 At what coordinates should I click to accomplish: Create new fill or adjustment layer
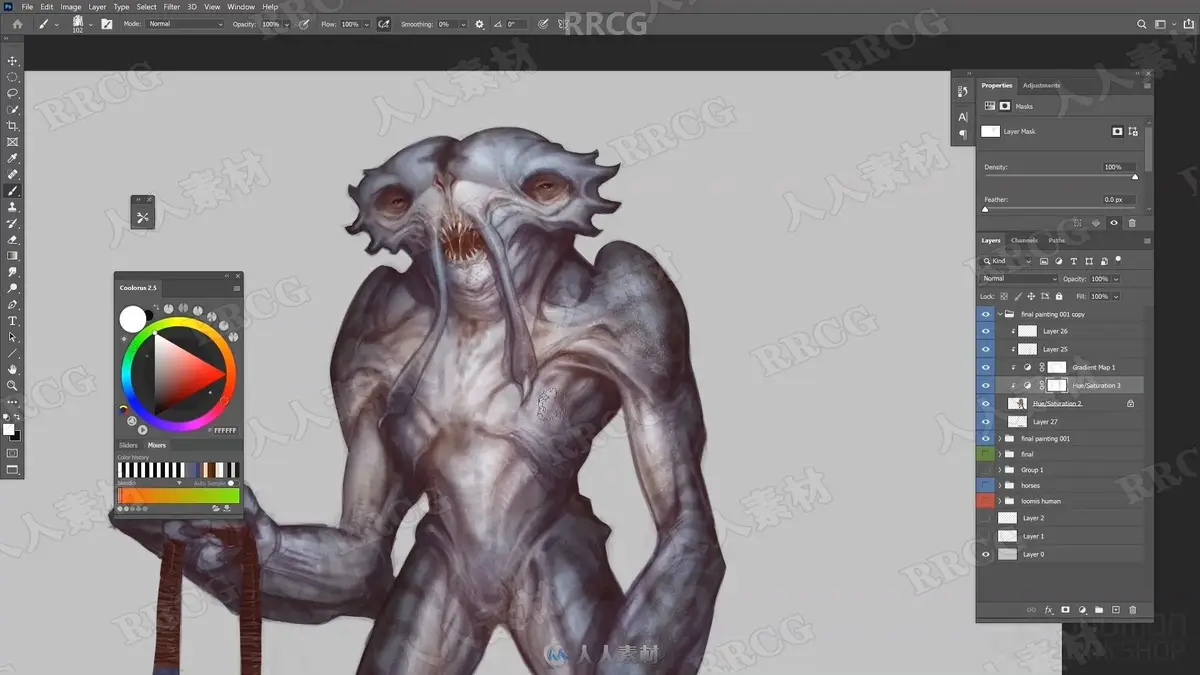click(1082, 609)
